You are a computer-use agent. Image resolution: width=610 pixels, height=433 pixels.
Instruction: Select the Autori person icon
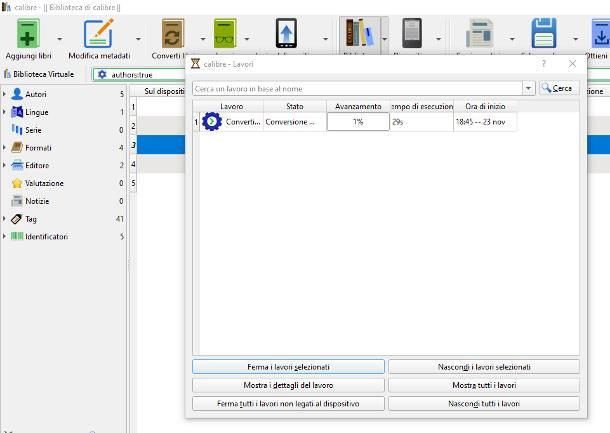click(17, 94)
